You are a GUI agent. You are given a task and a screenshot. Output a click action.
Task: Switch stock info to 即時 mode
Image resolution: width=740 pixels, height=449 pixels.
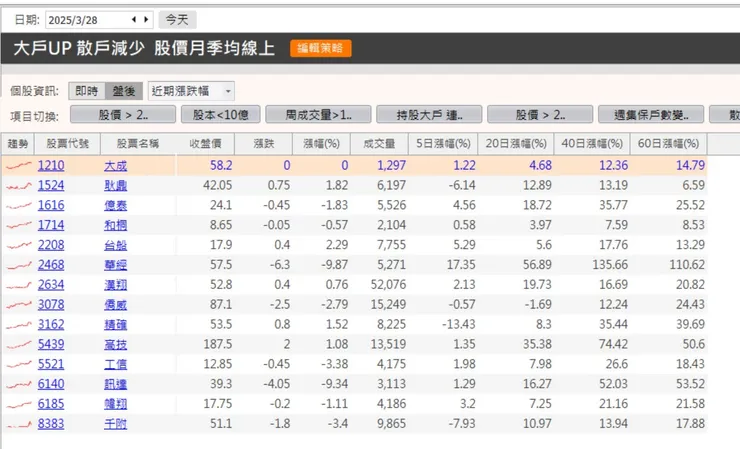(87, 91)
